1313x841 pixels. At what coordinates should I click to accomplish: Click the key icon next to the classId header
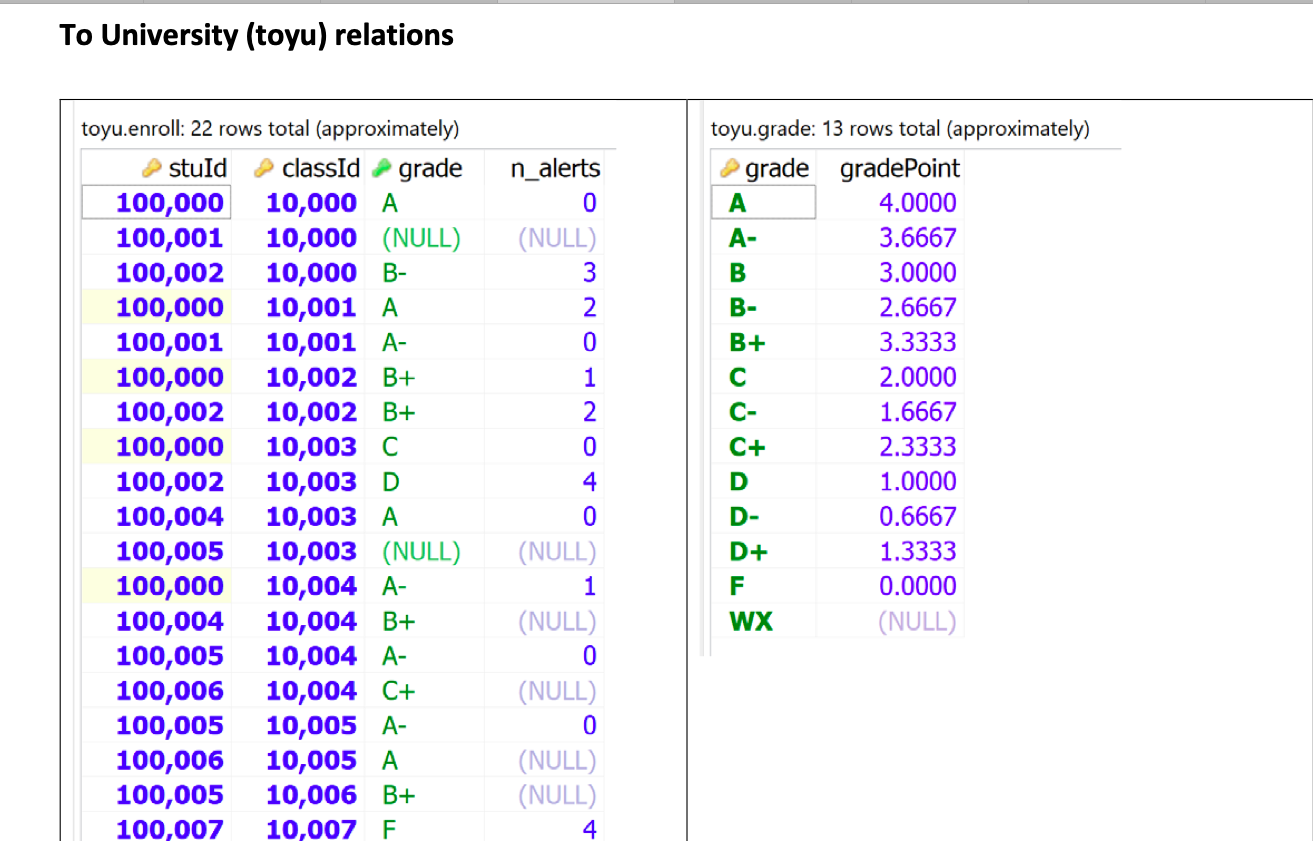[x=264, y=168]
